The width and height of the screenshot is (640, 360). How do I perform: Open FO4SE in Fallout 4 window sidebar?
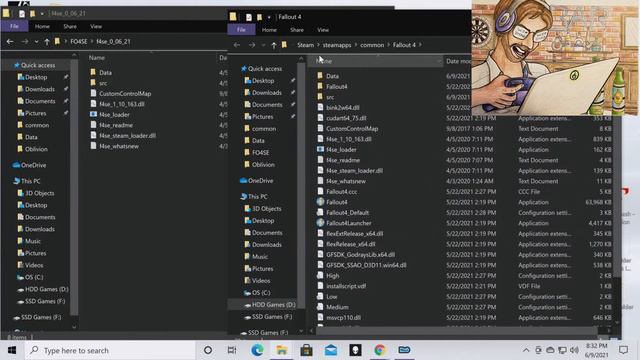point(260,152)
